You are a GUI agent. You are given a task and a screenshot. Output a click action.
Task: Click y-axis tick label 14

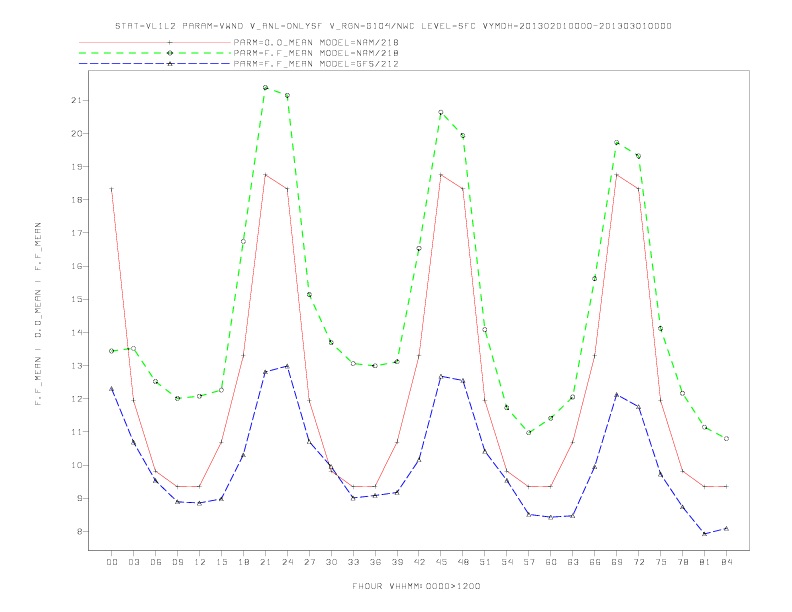point(76,333)
